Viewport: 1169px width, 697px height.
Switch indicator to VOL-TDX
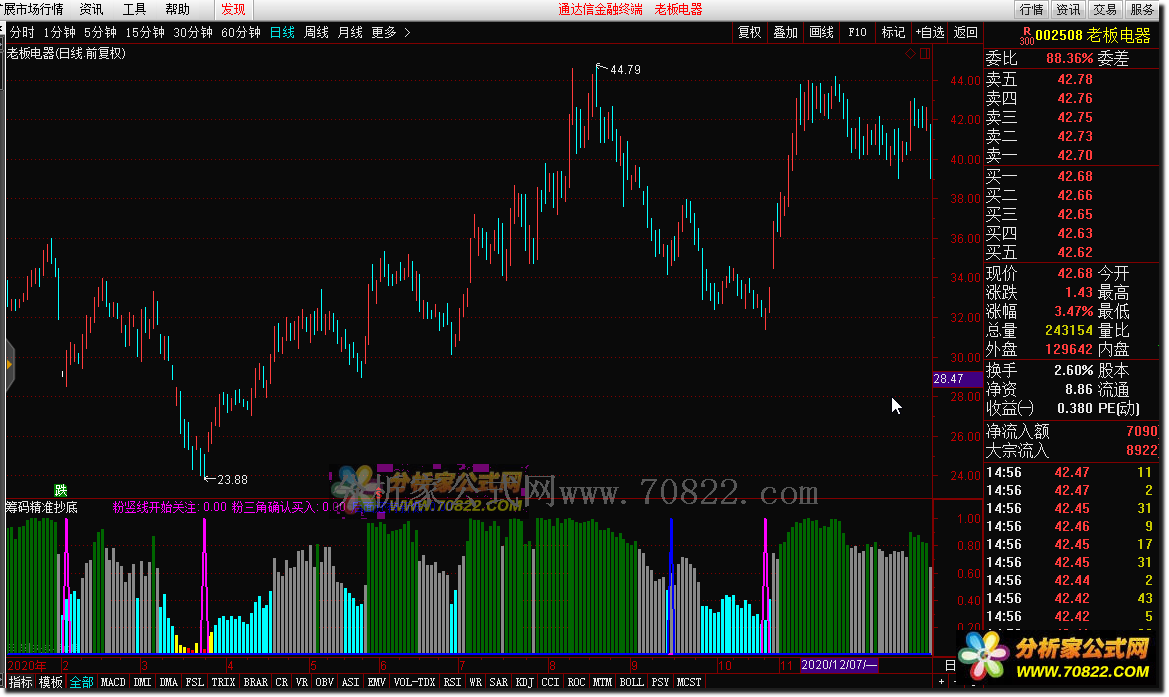(x=414, y=682)
